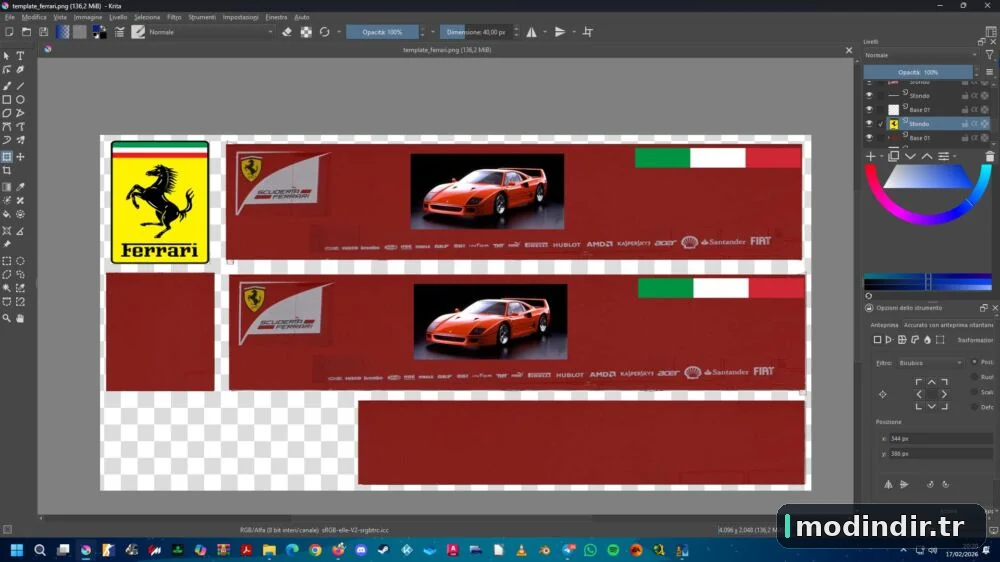1000x562 pixels.
Task: Select the Gradient tool
Action: click(x=7, y=187)
